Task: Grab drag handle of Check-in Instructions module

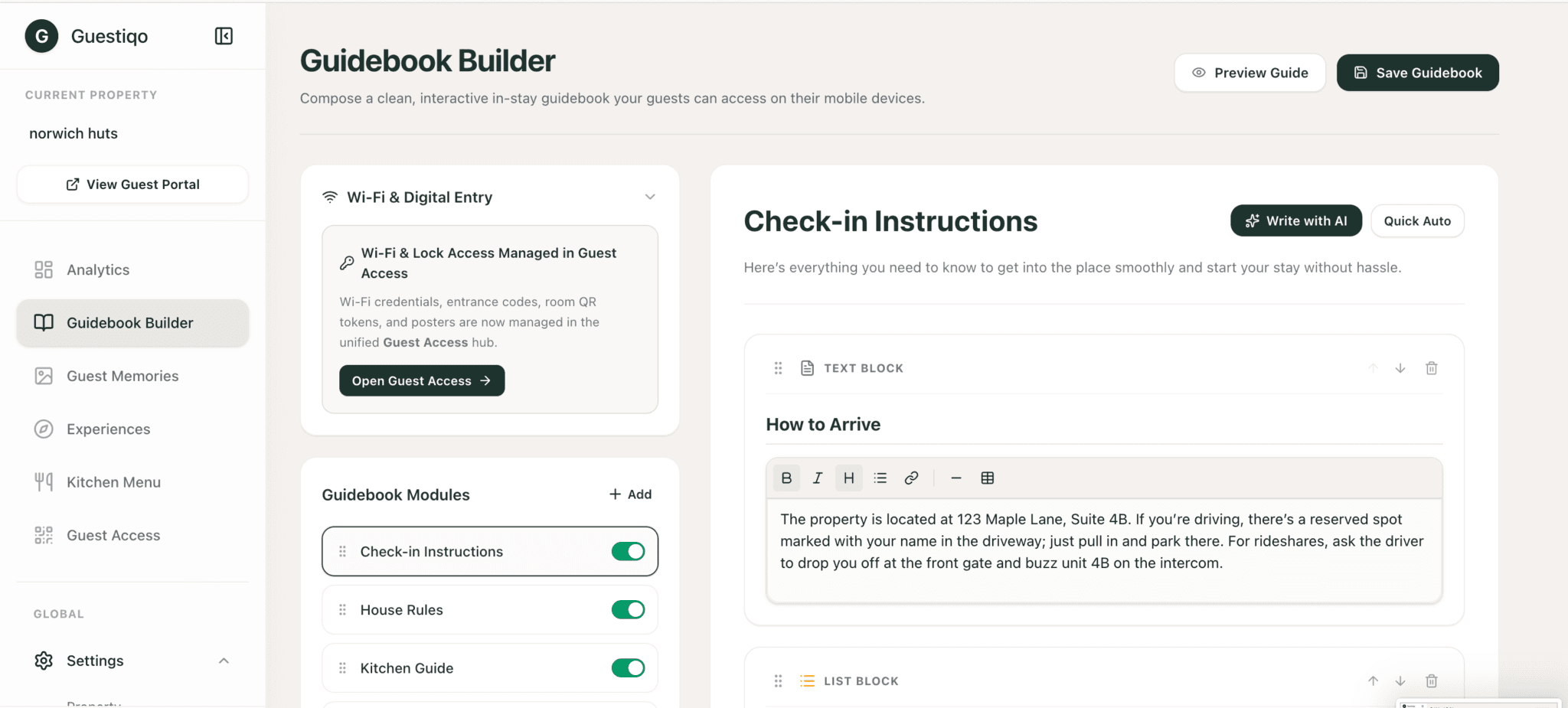Action: click(x=342, y=551)
